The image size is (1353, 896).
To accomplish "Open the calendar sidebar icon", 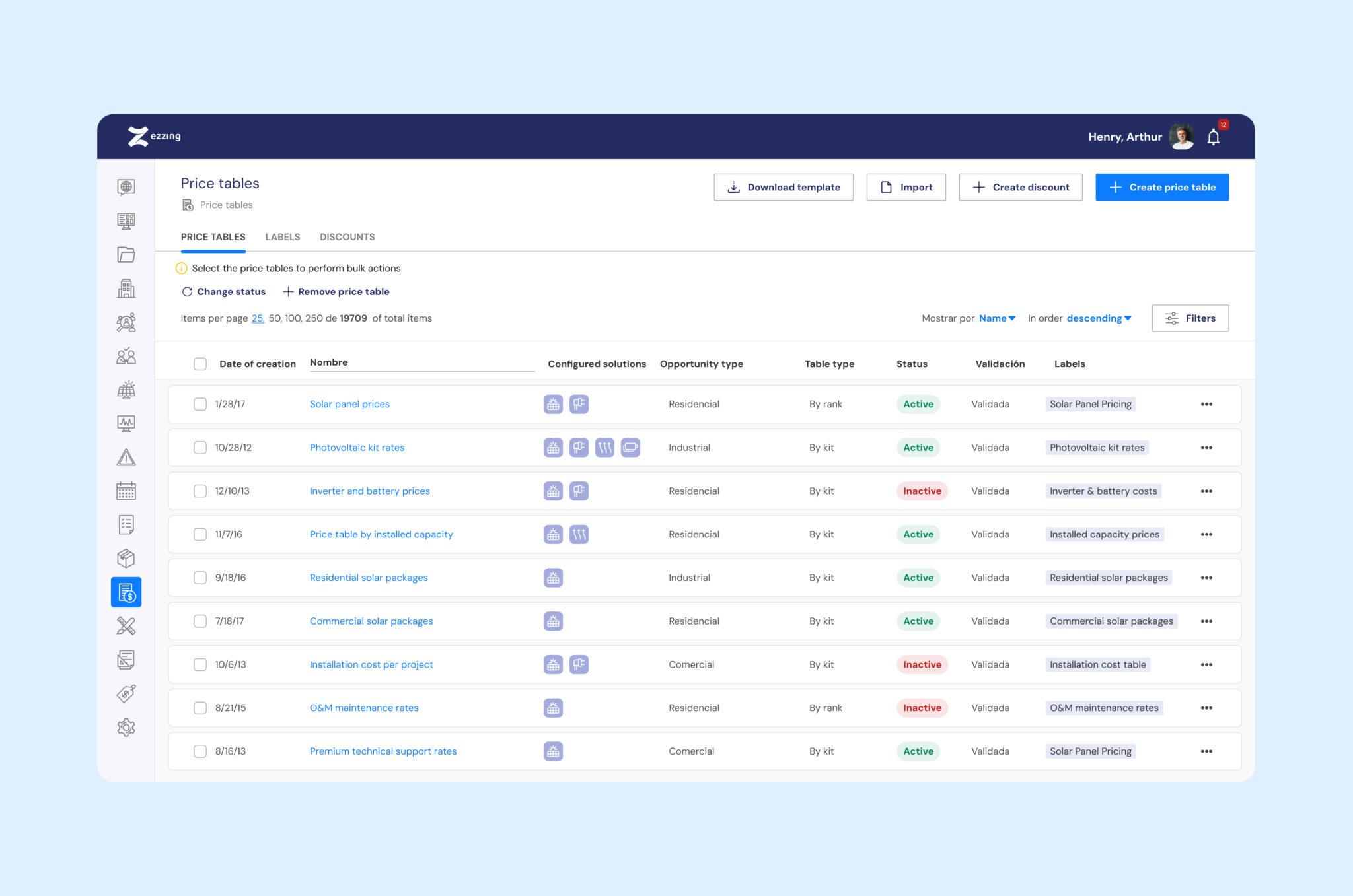I will 126,491.
